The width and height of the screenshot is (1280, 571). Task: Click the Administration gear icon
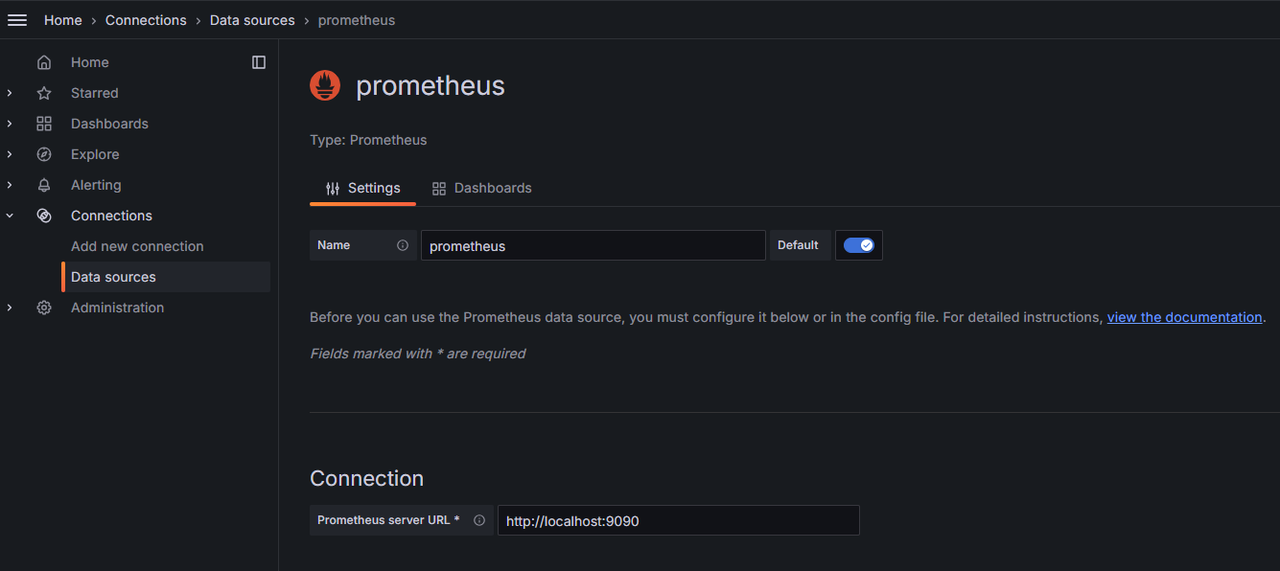pos(44,308)
